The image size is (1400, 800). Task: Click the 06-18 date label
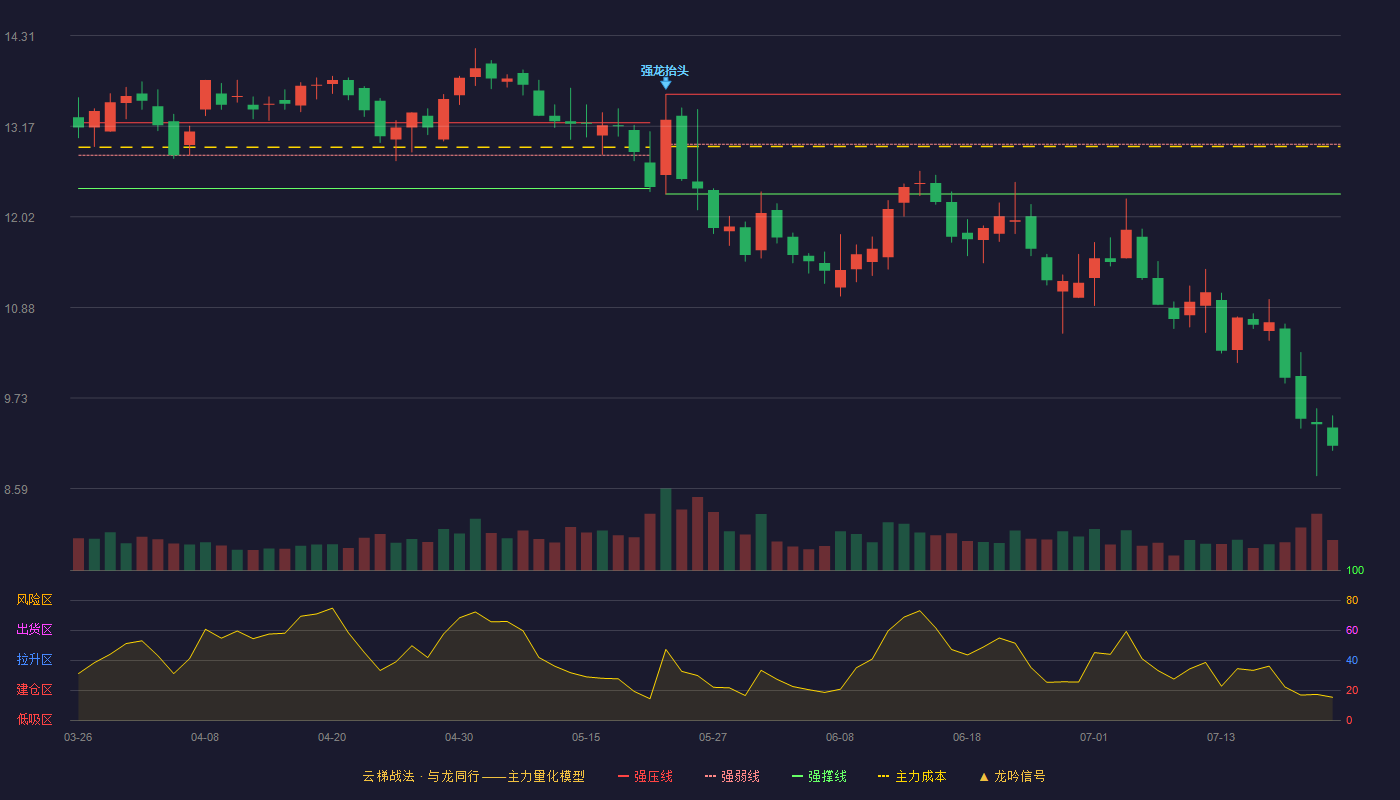click(x=967, y=737)
